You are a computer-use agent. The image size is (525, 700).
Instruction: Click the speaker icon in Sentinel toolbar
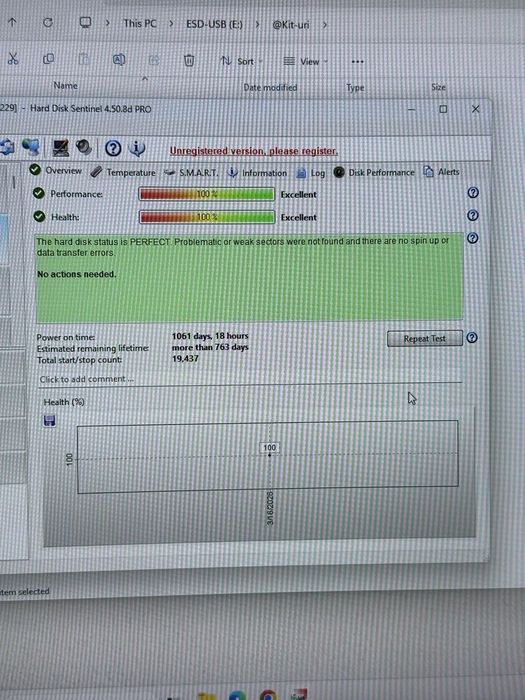pyautogui.click(x=83, y=147)
